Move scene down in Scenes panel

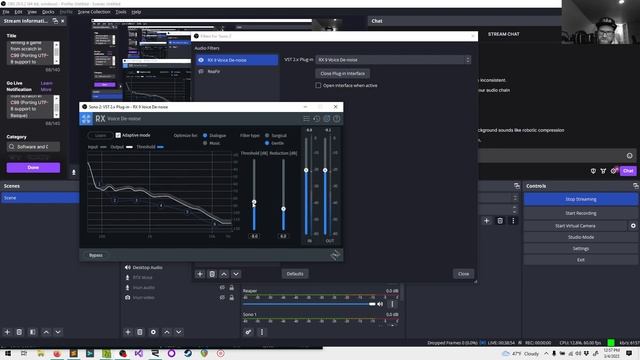pyautogui.click(x=58, y=332)
